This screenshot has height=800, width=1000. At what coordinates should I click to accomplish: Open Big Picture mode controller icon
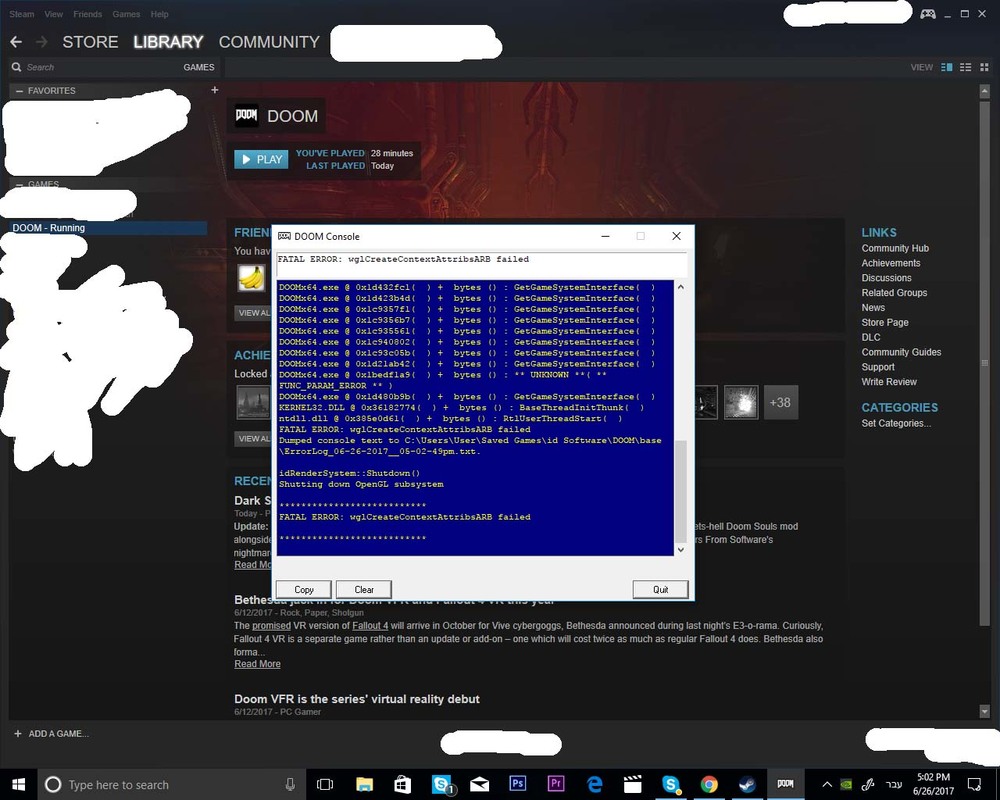pyautogui.click(x=928, y=14)
